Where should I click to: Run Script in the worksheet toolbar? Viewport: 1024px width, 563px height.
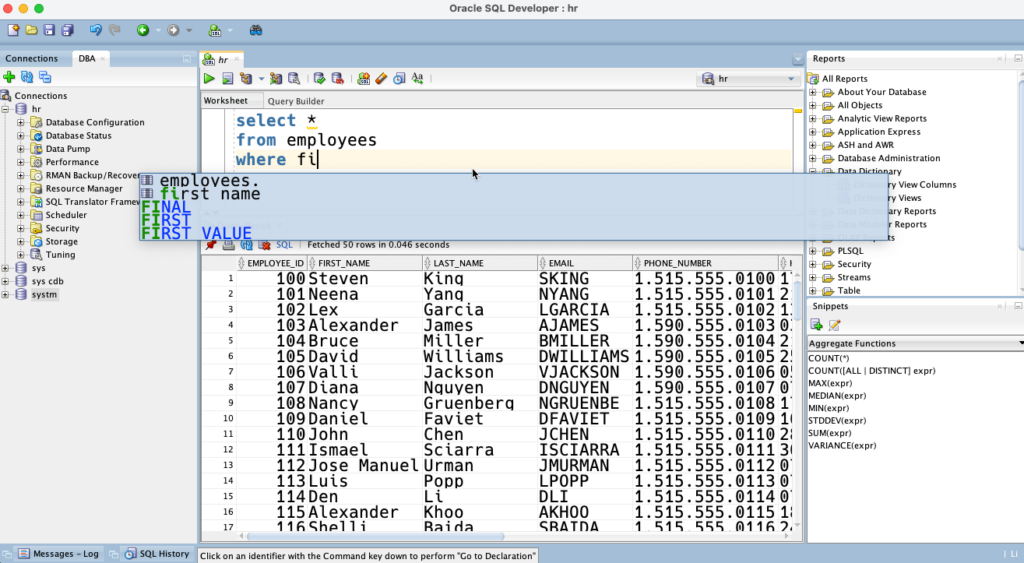coord(227,78)
